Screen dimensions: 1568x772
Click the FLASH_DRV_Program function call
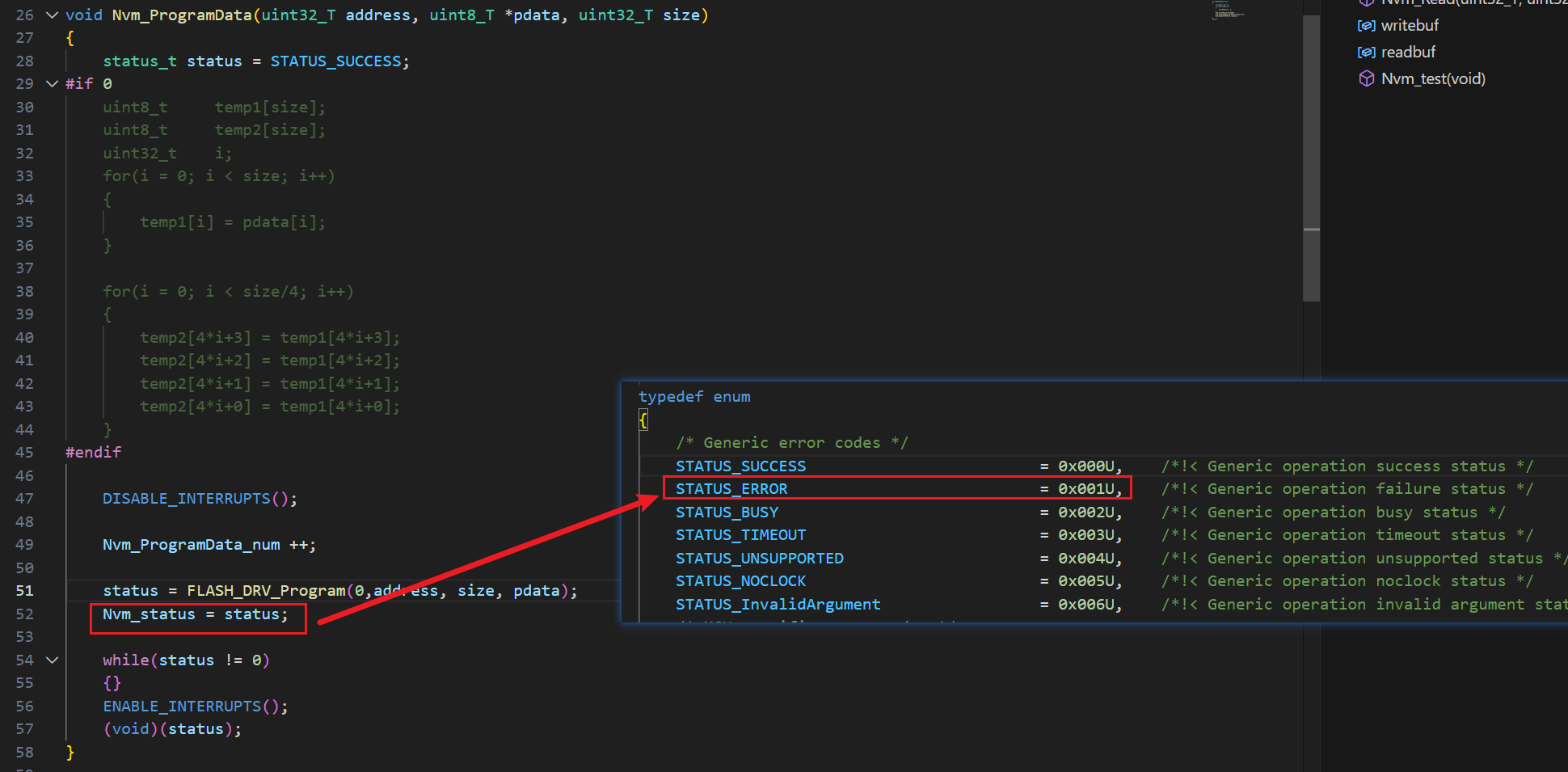266,591
